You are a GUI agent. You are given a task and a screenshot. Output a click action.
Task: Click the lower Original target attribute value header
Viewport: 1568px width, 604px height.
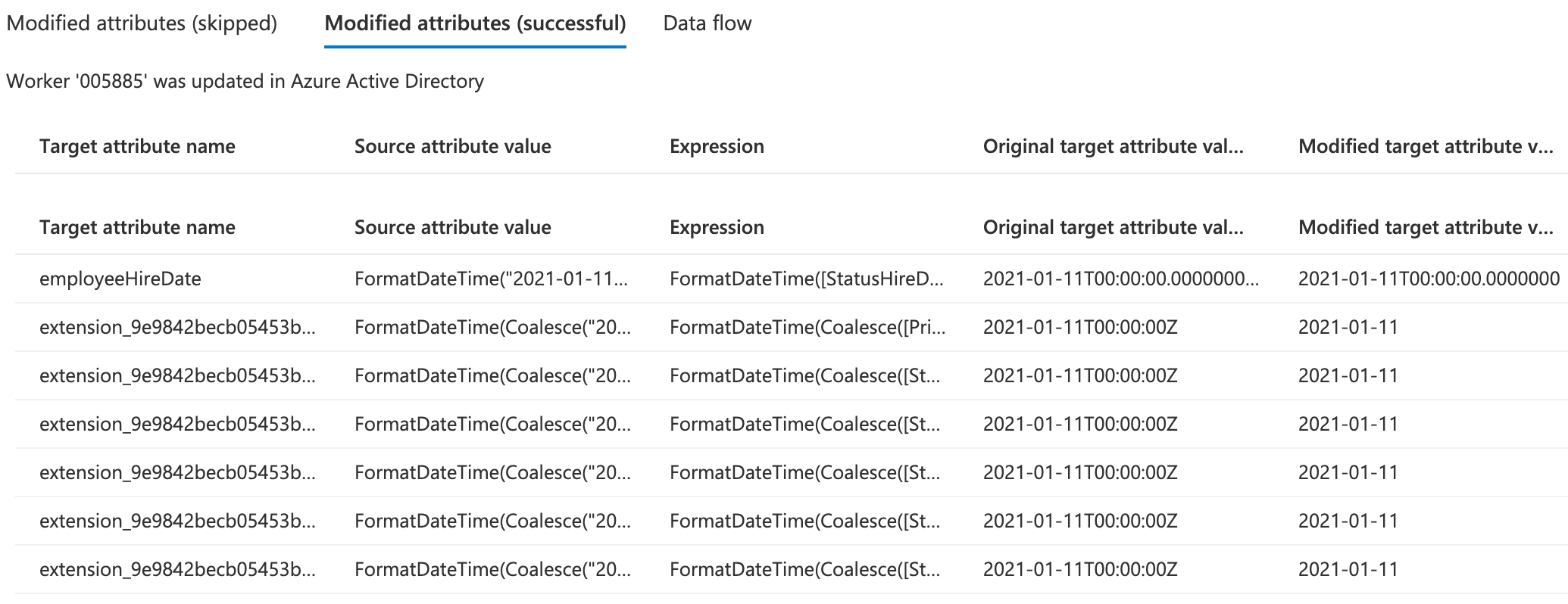point(1113,227)
